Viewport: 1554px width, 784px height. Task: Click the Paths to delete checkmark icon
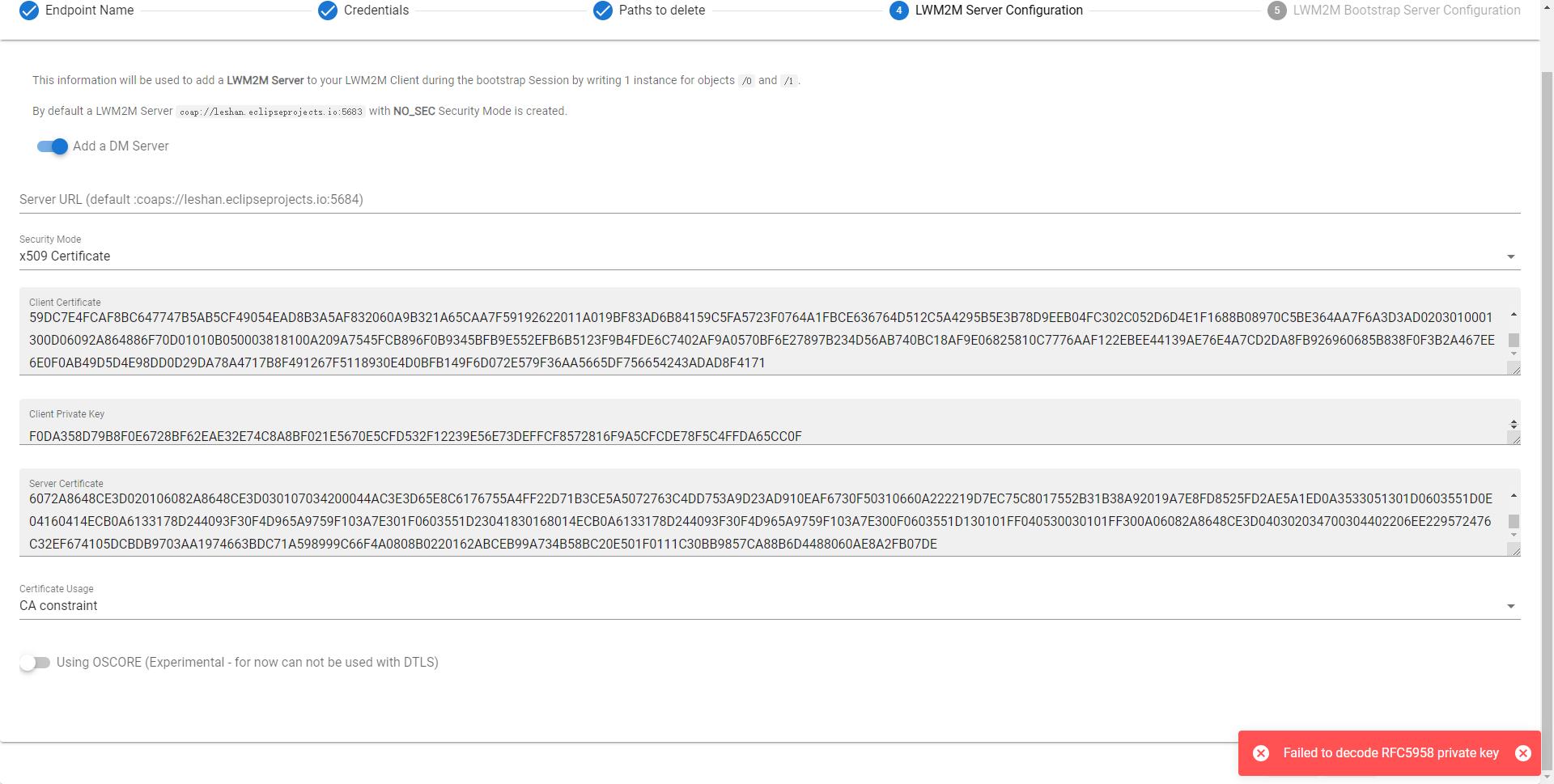click(602, 11)
